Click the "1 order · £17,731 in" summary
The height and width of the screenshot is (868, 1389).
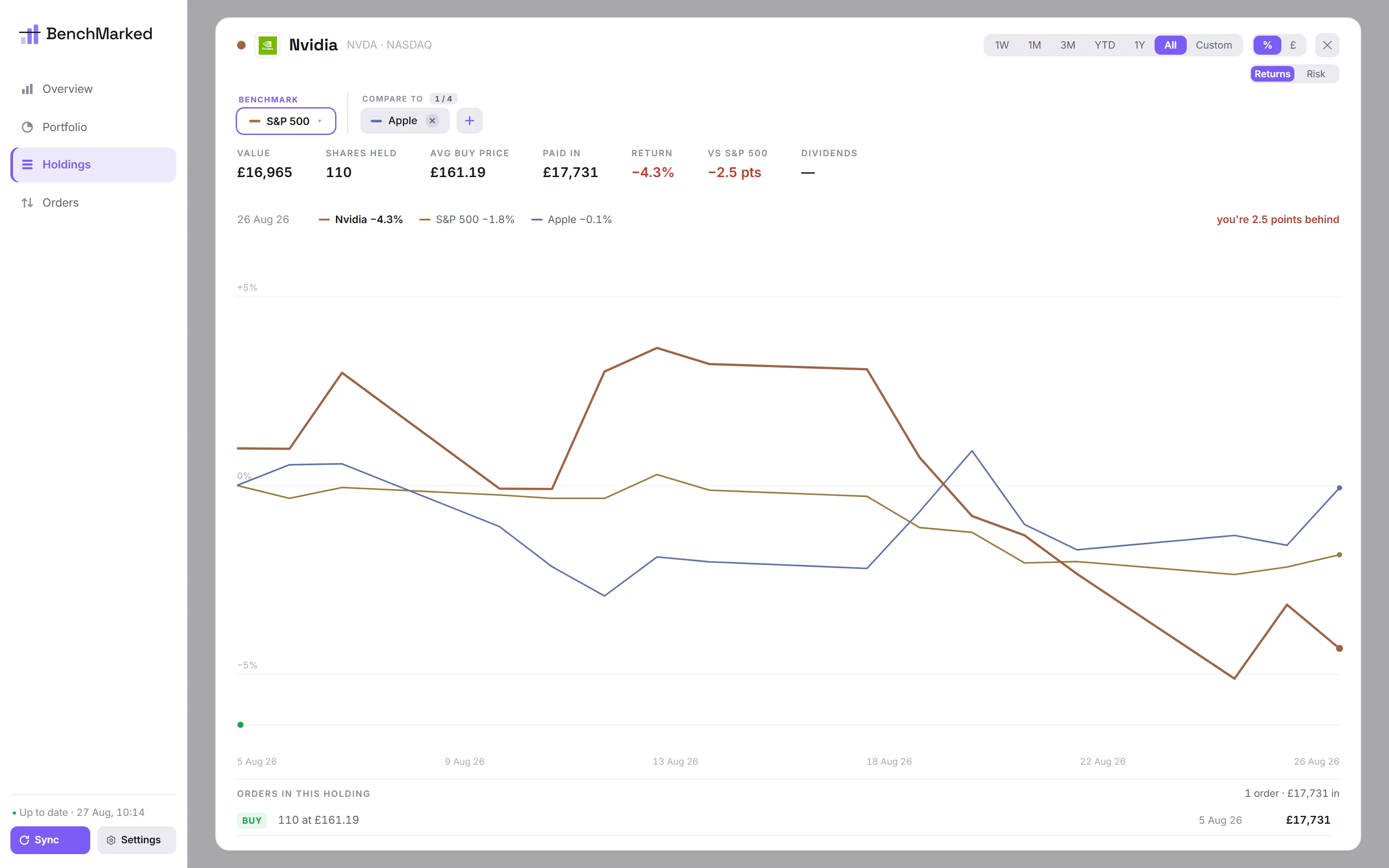pos(1292,793)
